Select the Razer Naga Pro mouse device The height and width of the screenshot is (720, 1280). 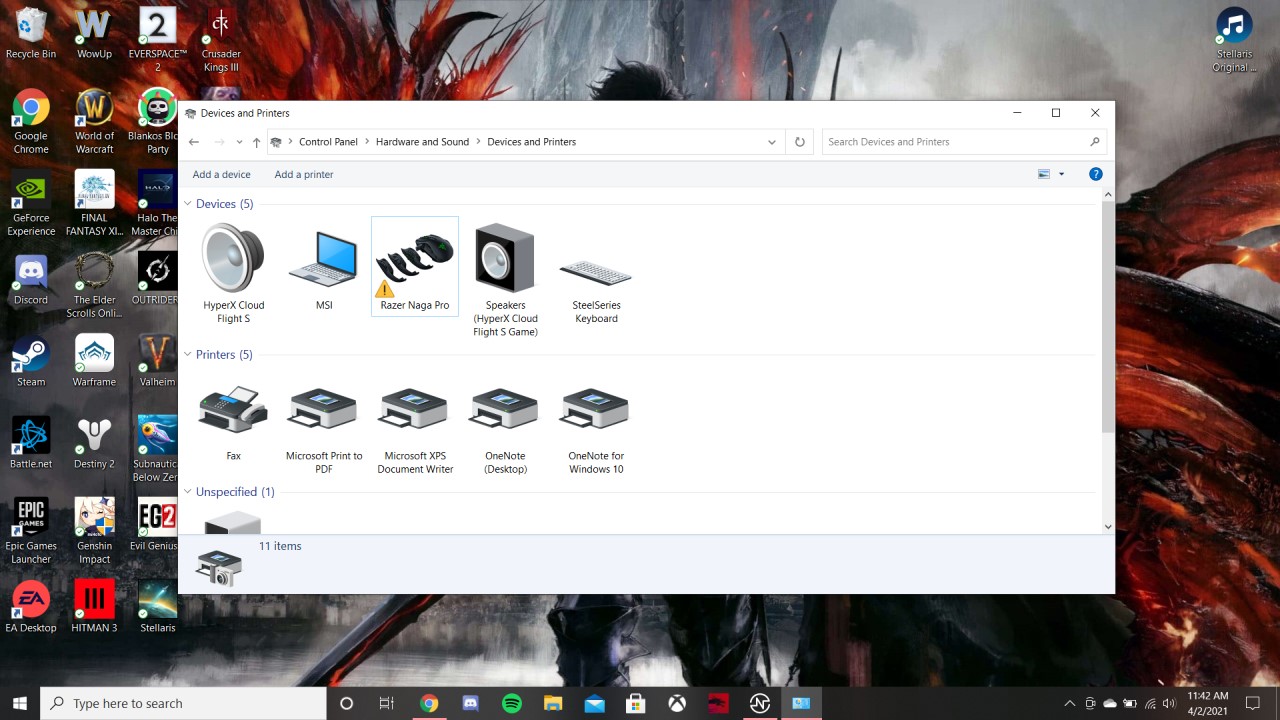click(x=414, y=262)
